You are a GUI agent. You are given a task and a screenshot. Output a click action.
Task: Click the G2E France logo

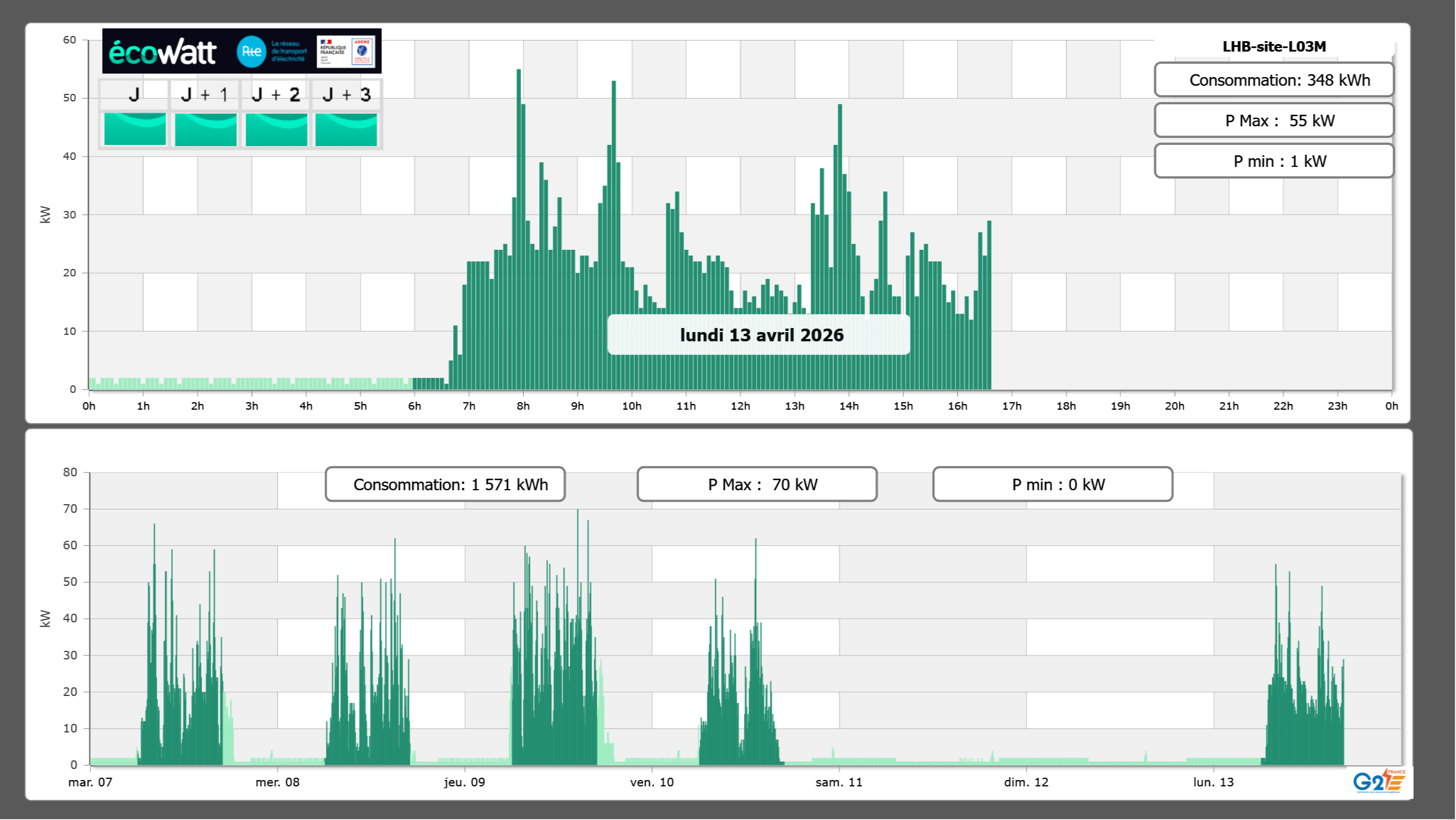[x=1378, y=782]
